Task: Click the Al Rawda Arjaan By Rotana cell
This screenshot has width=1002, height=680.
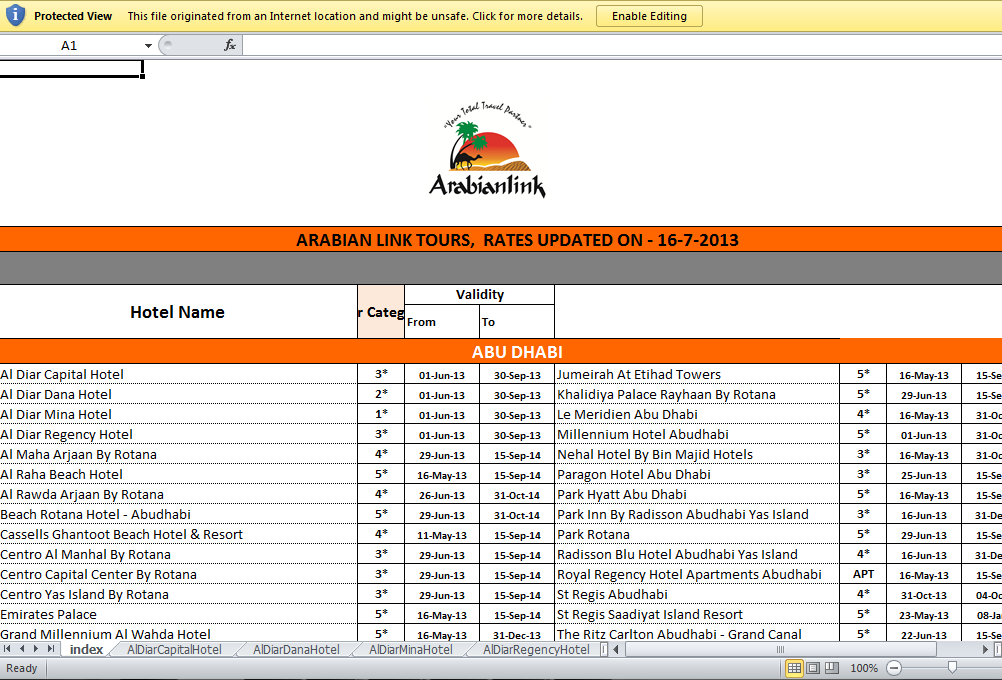Action: pos(178,494)
